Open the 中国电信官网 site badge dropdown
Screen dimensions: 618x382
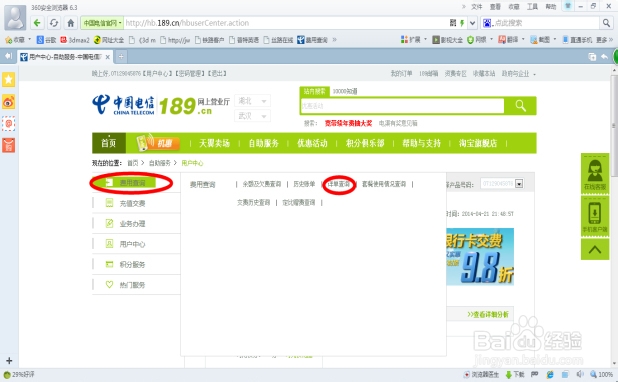tap(102, 23)
